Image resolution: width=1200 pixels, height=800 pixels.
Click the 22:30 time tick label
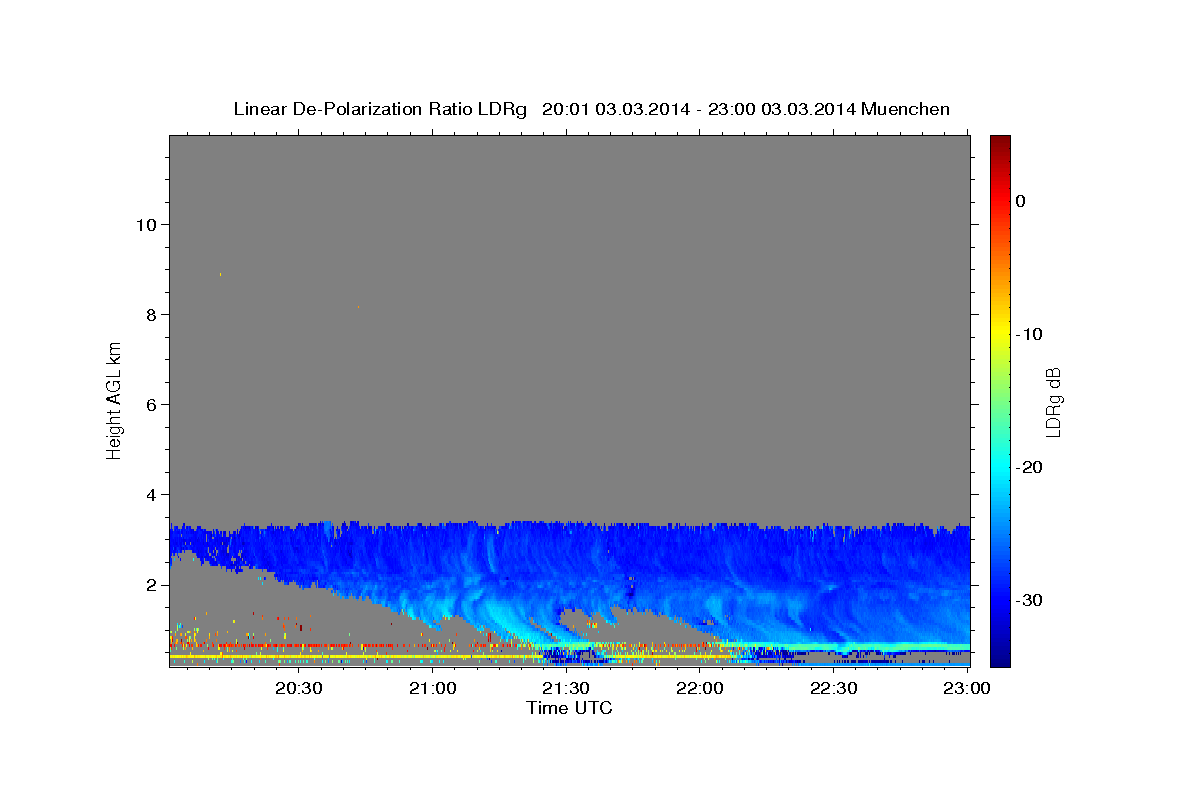[833, 688]
